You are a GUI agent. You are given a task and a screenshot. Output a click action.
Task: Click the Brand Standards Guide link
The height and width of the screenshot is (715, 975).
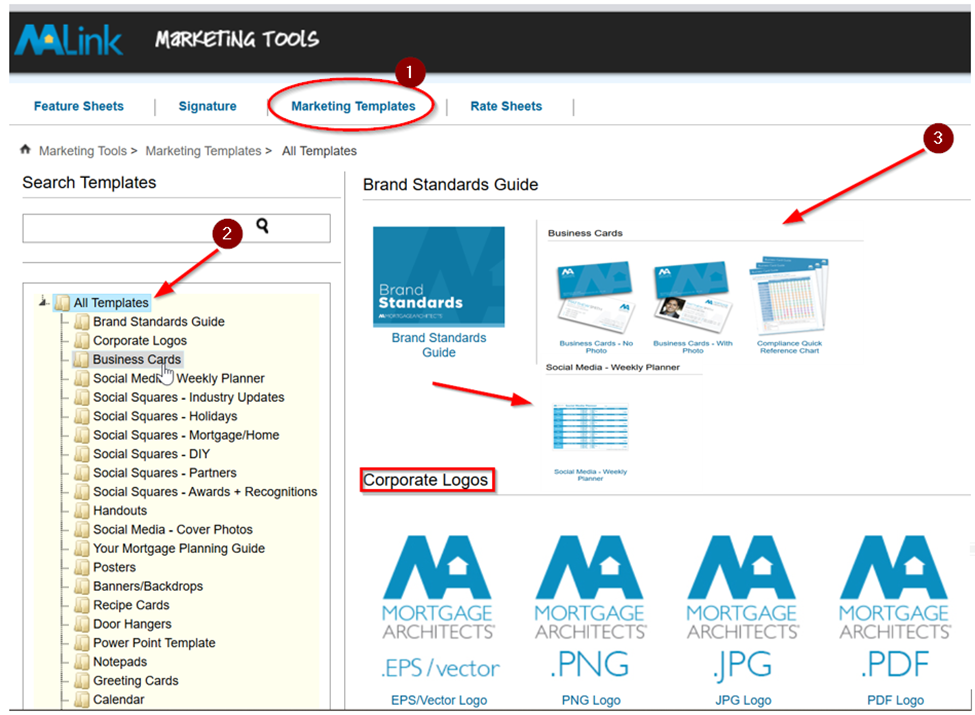(439, 345)
